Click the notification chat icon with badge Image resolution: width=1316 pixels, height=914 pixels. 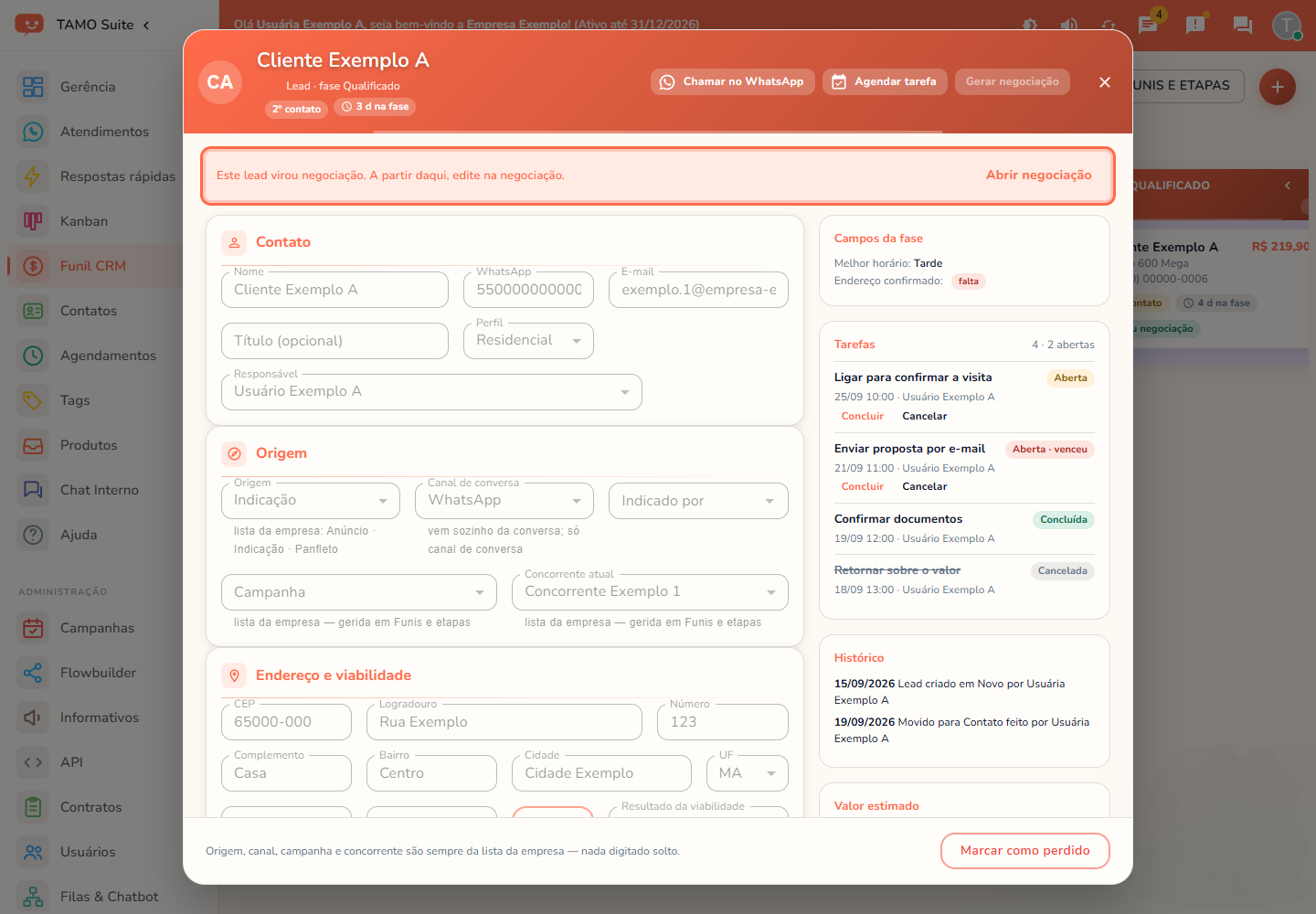pos(1149,24)
